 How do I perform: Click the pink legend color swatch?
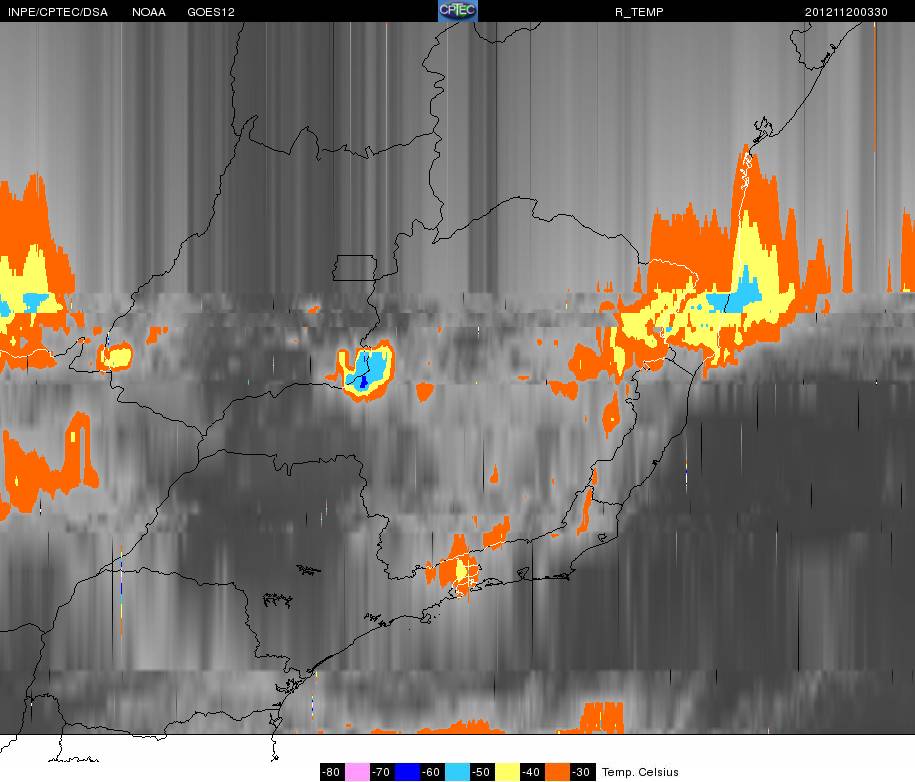[357, 771]
